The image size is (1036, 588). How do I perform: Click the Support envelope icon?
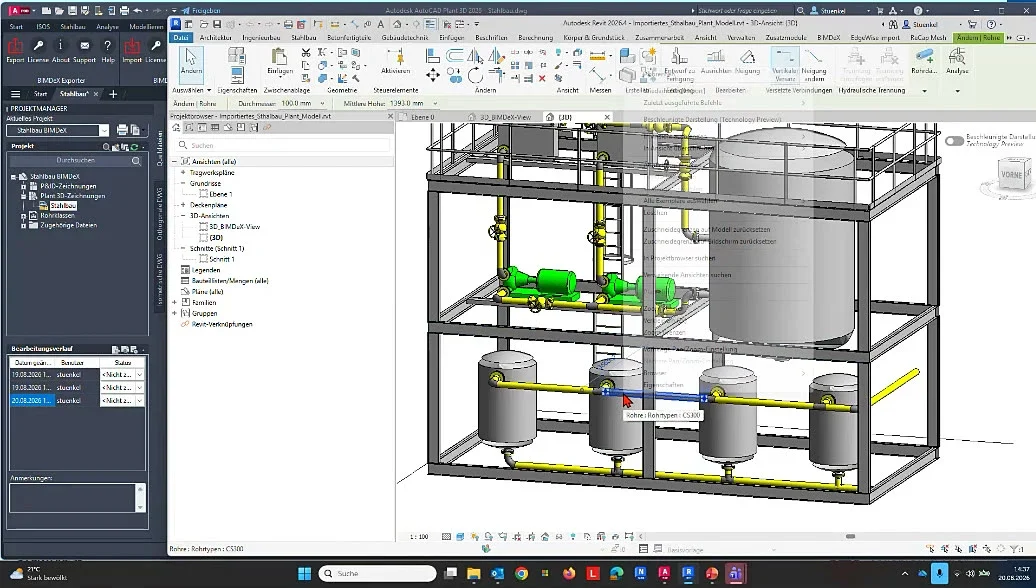[85, 46]
